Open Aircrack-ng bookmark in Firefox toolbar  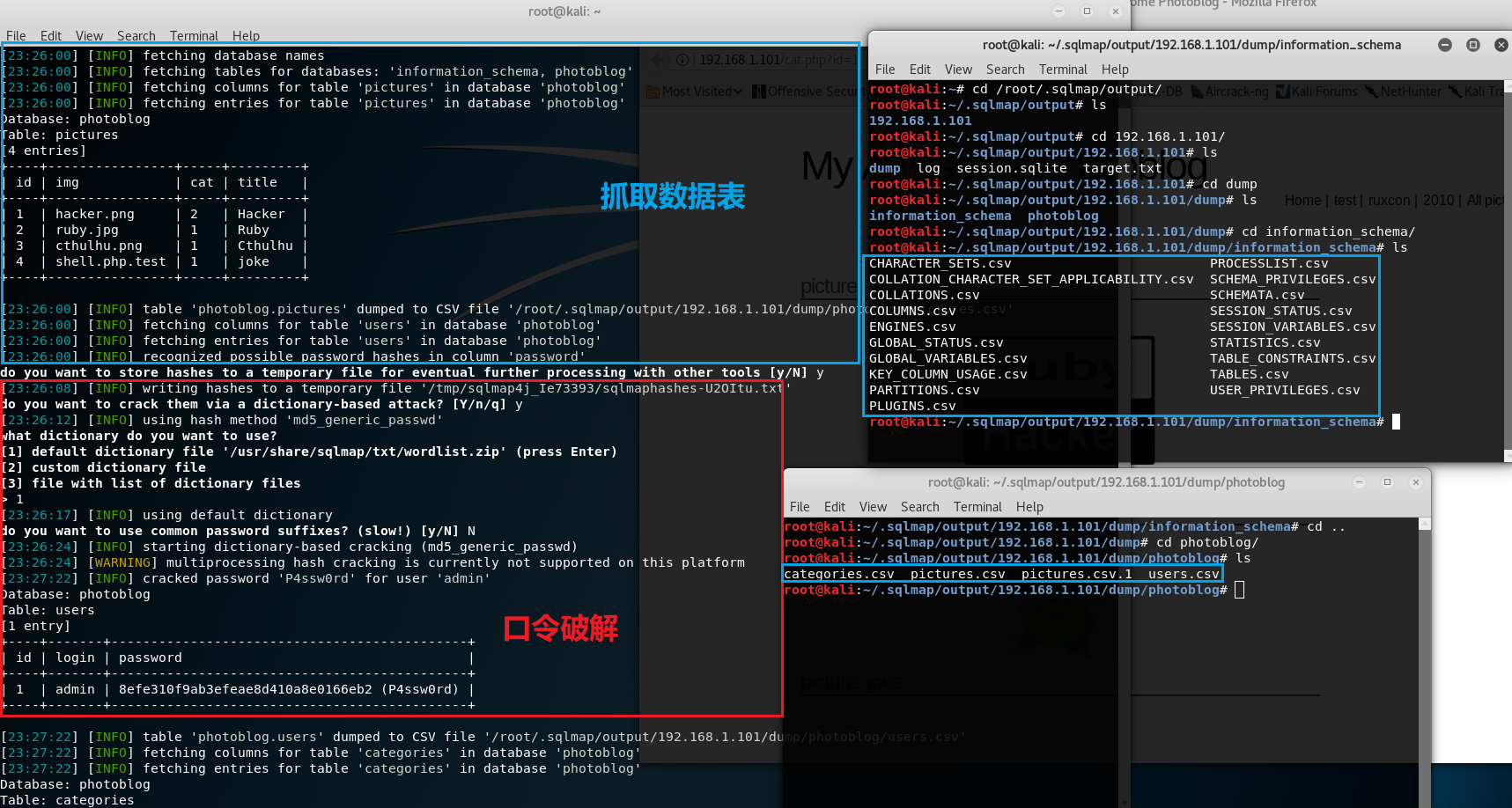click(x=1229, y=92)
